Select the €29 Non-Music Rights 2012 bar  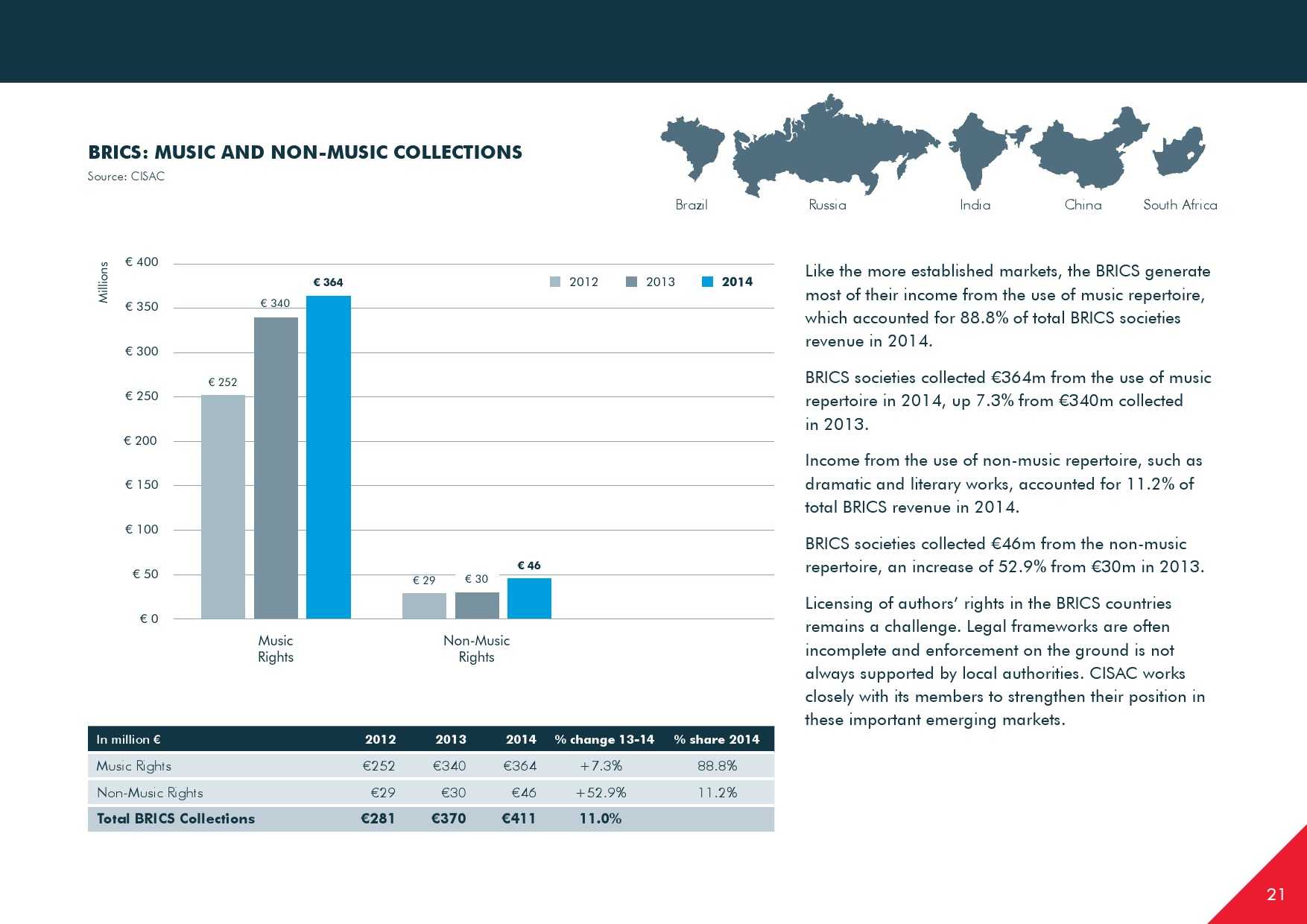coord(424,605)
